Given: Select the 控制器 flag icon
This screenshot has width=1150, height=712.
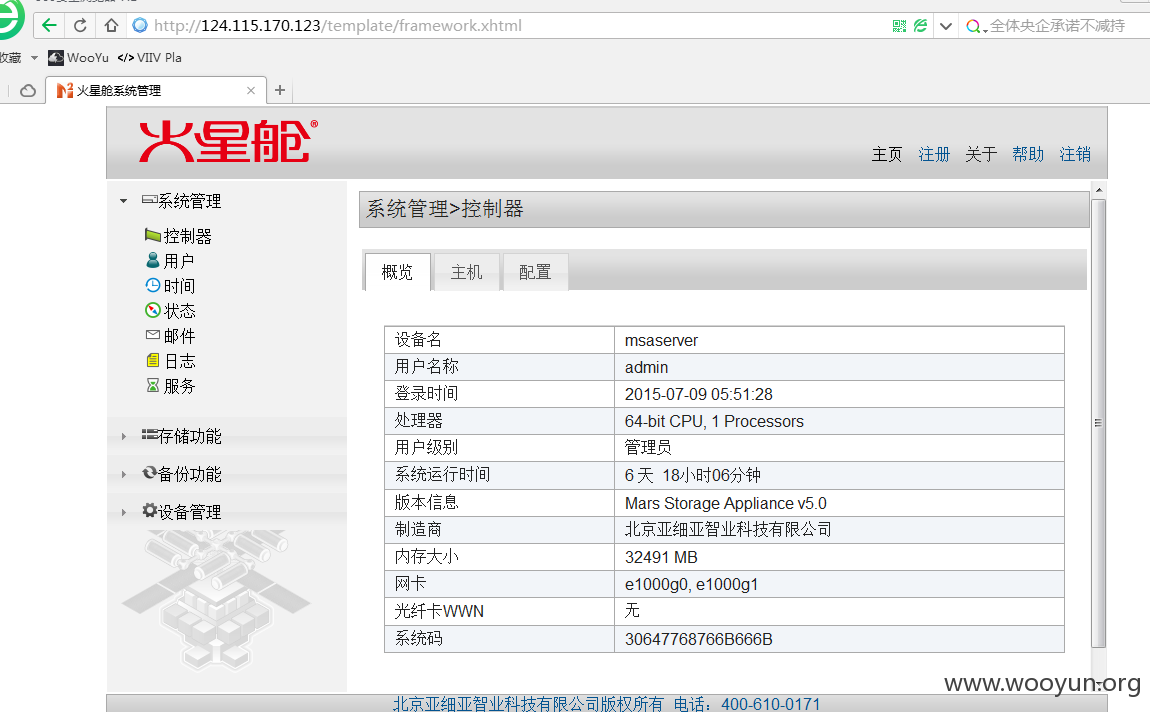Looking at the screenshot, I should coord(153,235).
